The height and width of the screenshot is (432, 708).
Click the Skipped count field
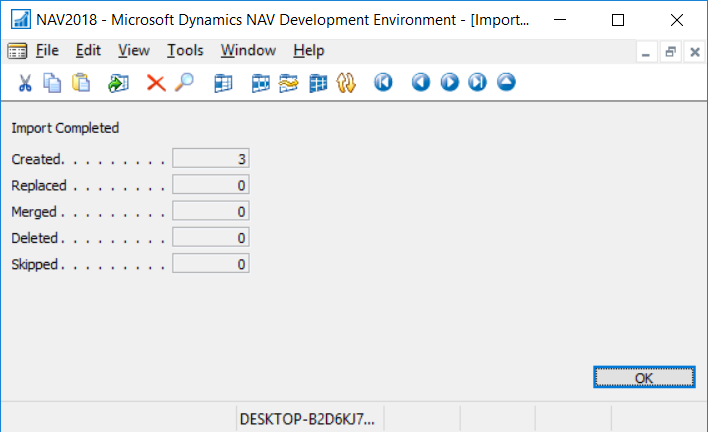(210, 264)
